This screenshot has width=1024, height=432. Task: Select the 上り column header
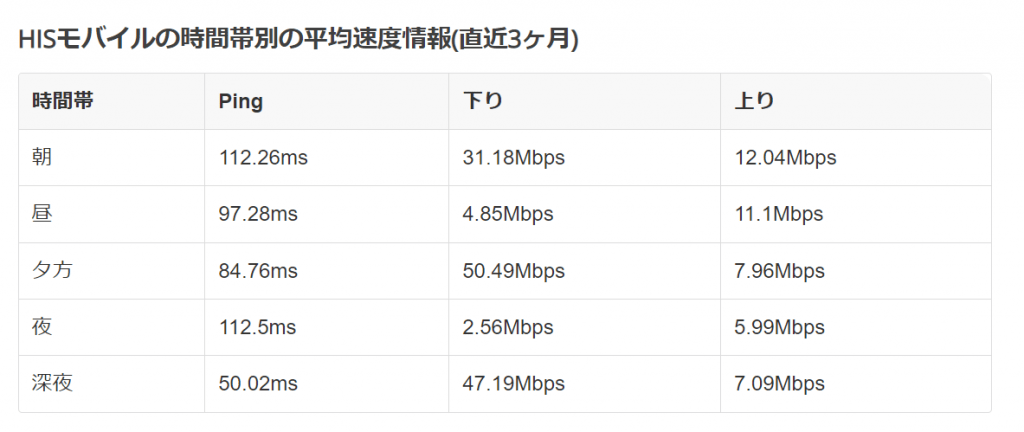click(755, 101)
